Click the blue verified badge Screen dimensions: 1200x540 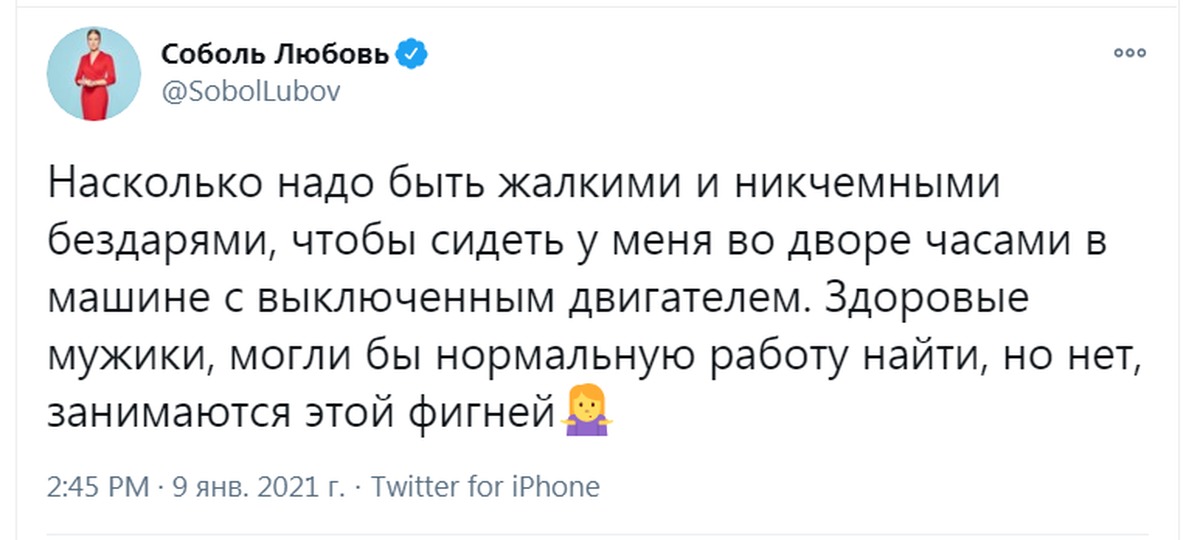point(413,54)
